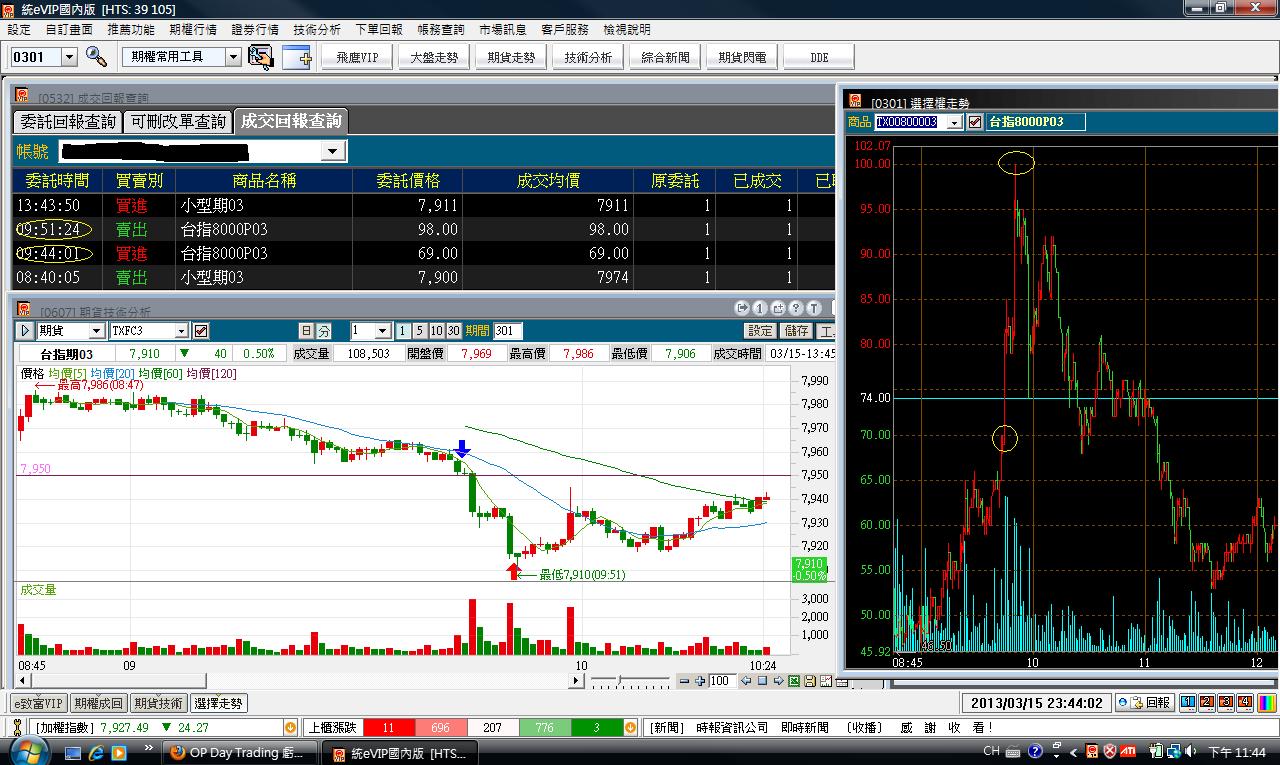Select the 1-minute interval button
This screenshot has width=1280, height=765.
(x=402, y=331)
